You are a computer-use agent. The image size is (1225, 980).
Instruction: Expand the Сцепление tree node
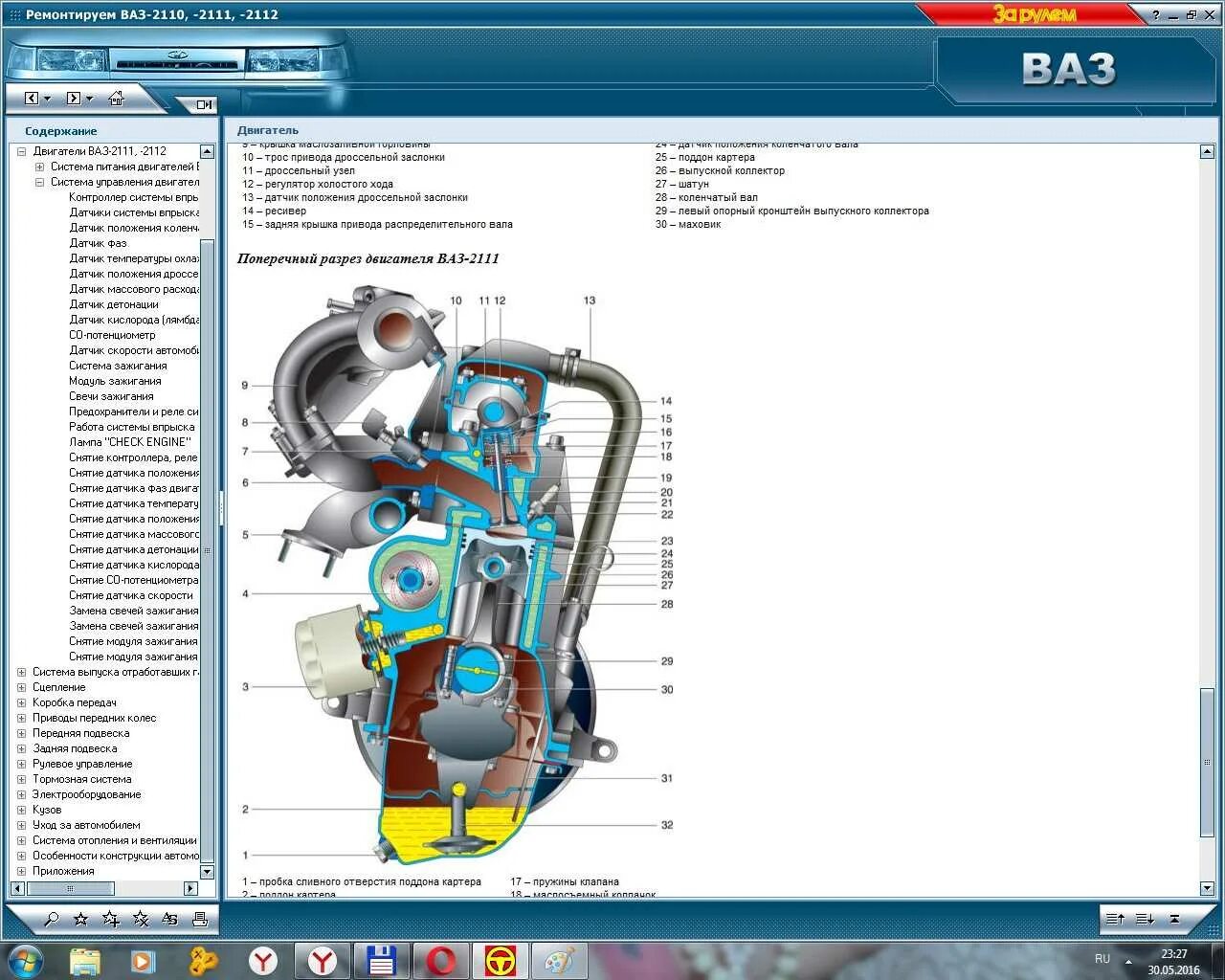tap(22, 687)
